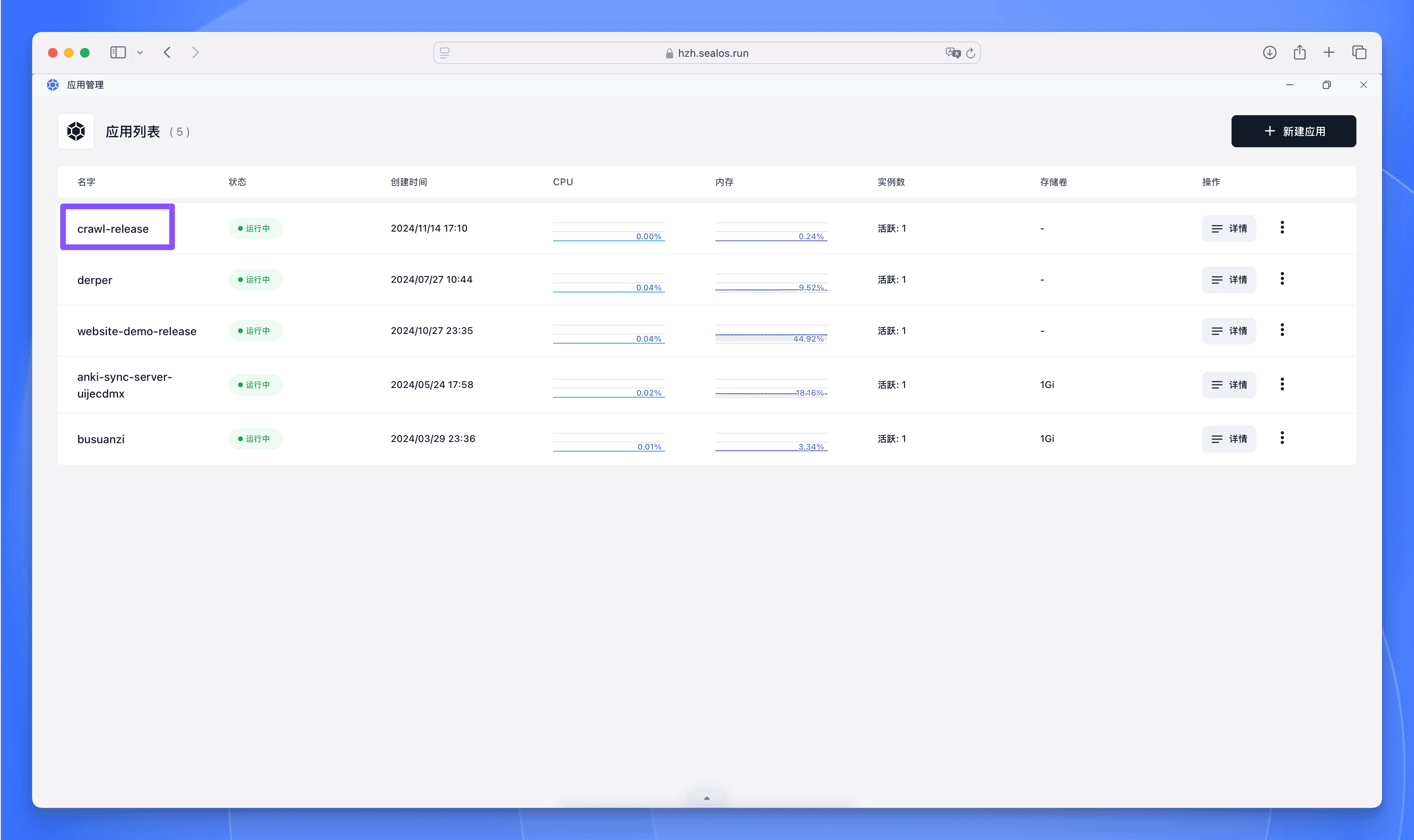The width and height of the screenshot is (1414, 840).
Task: Open anki-sync-server-uijecdmx application name
Action: point(124,385)
